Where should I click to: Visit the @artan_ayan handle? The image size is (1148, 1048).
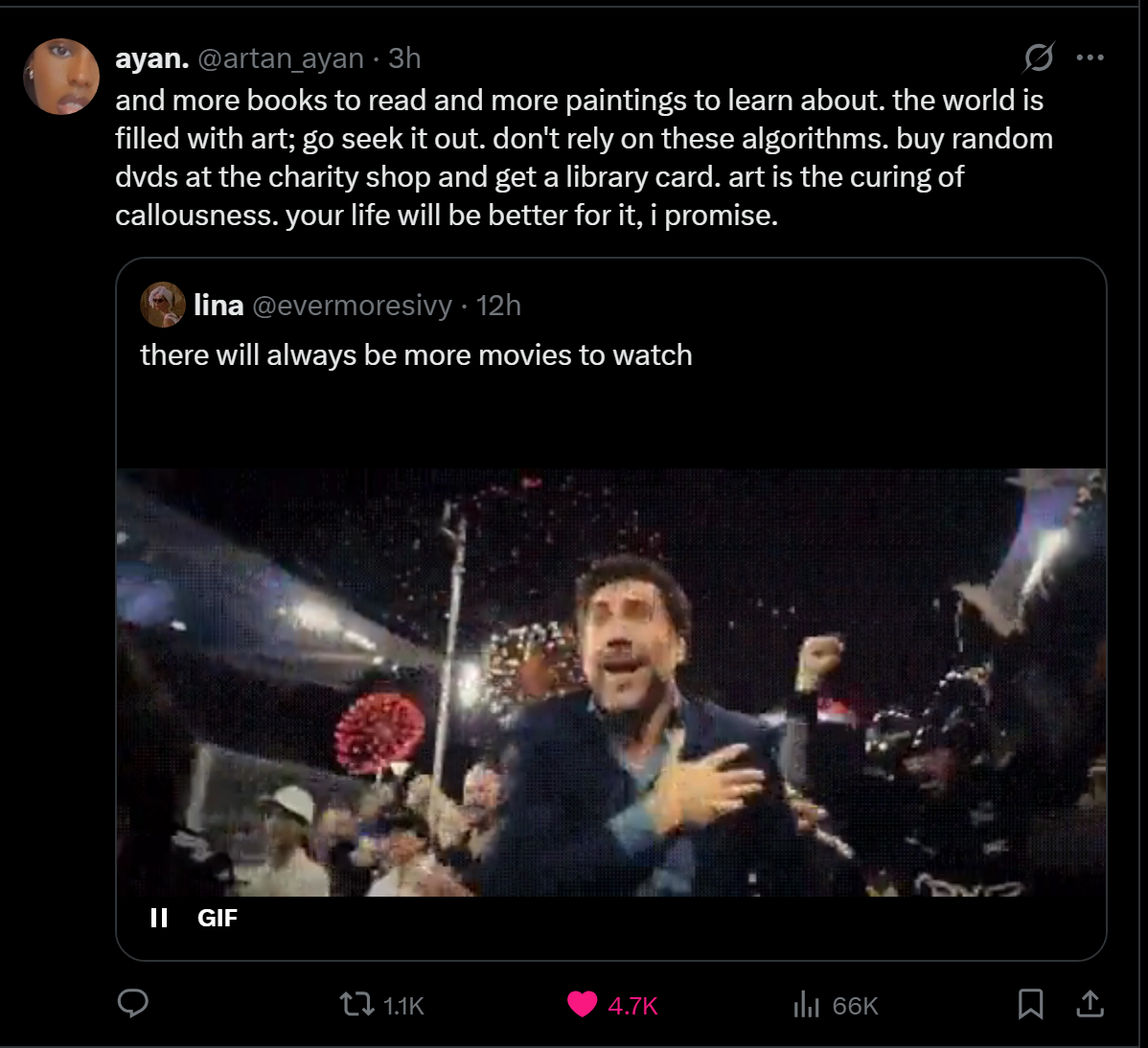(281, 57)
